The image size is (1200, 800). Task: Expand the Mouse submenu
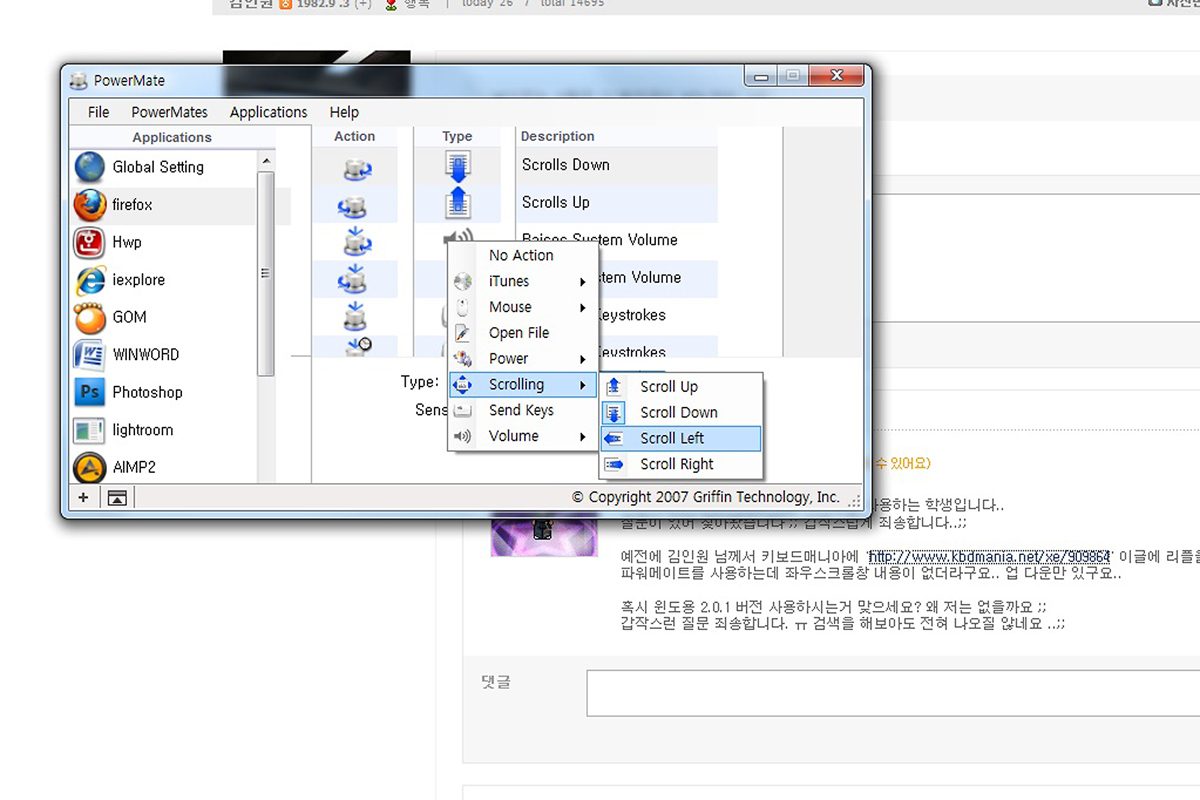522,307
